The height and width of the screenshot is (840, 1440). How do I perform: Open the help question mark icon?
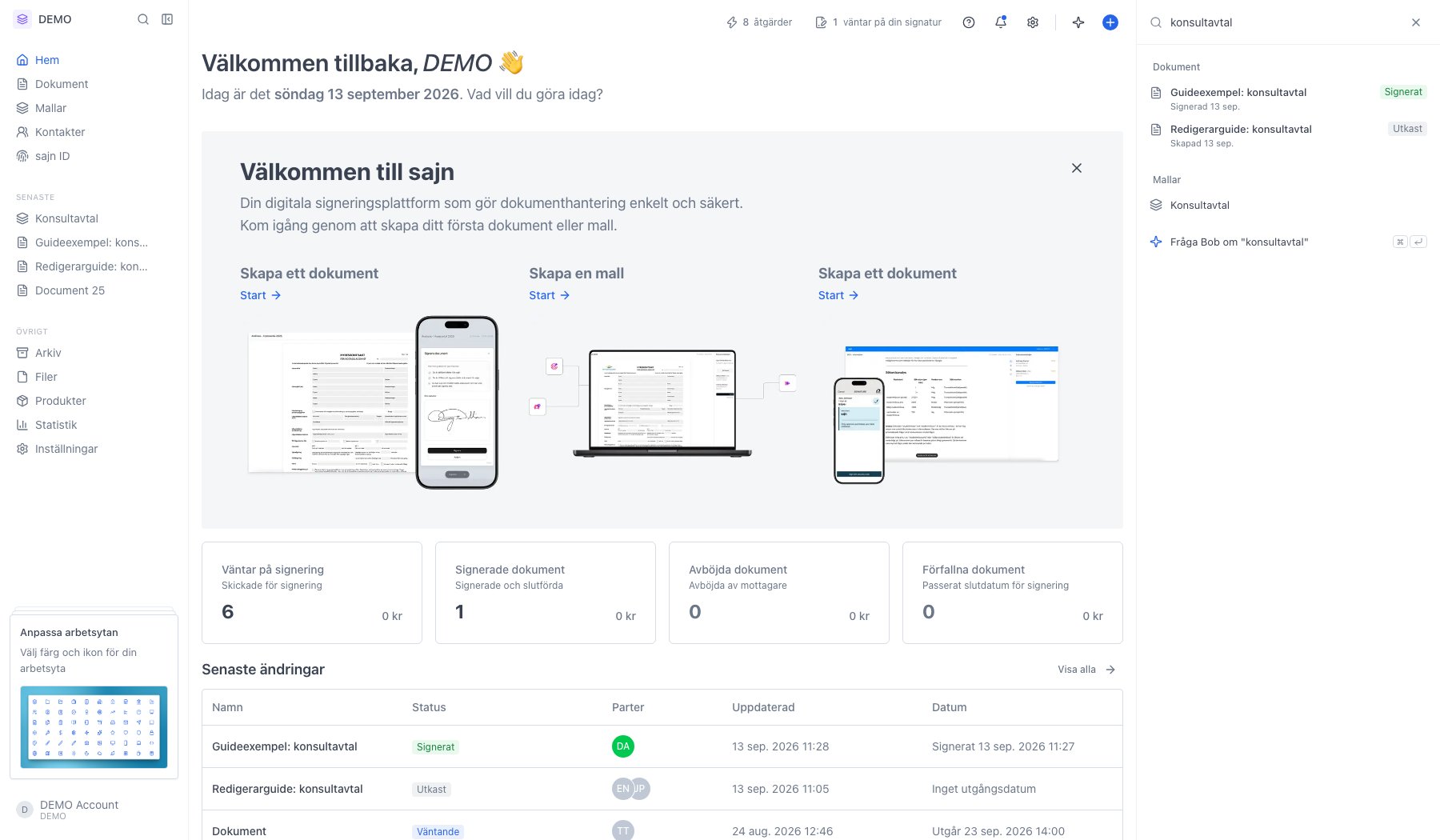tap(969, 22)
